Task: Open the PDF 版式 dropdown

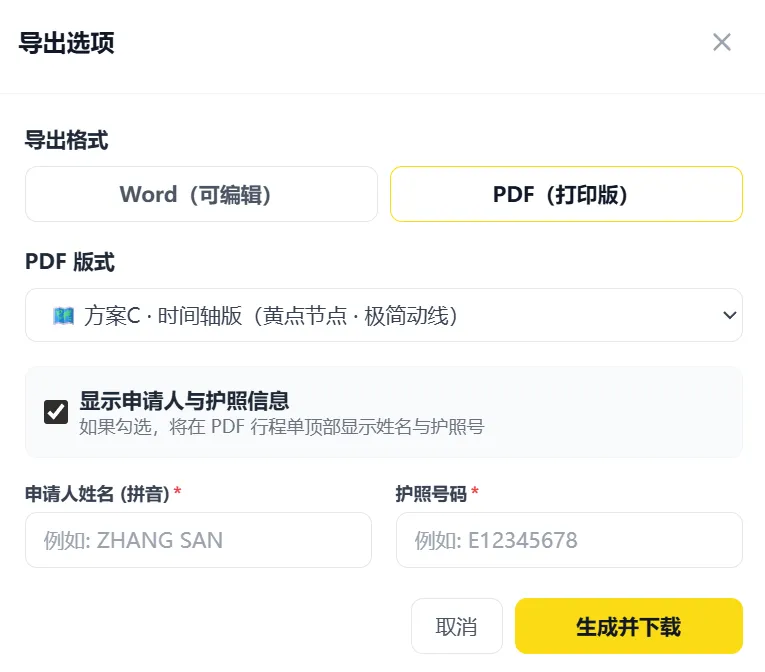Action: pyautogui.click(x=384, y=316)
